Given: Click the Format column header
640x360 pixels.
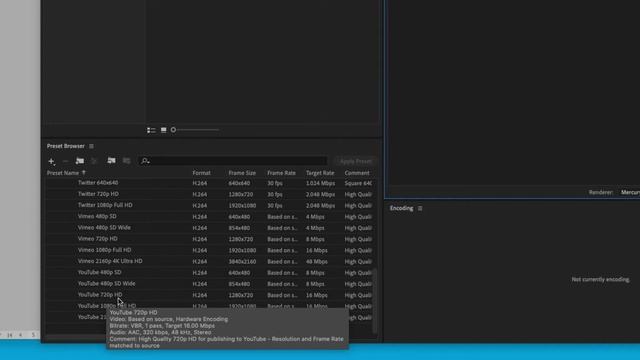Looking at the screenshot, I should [202, 173].
